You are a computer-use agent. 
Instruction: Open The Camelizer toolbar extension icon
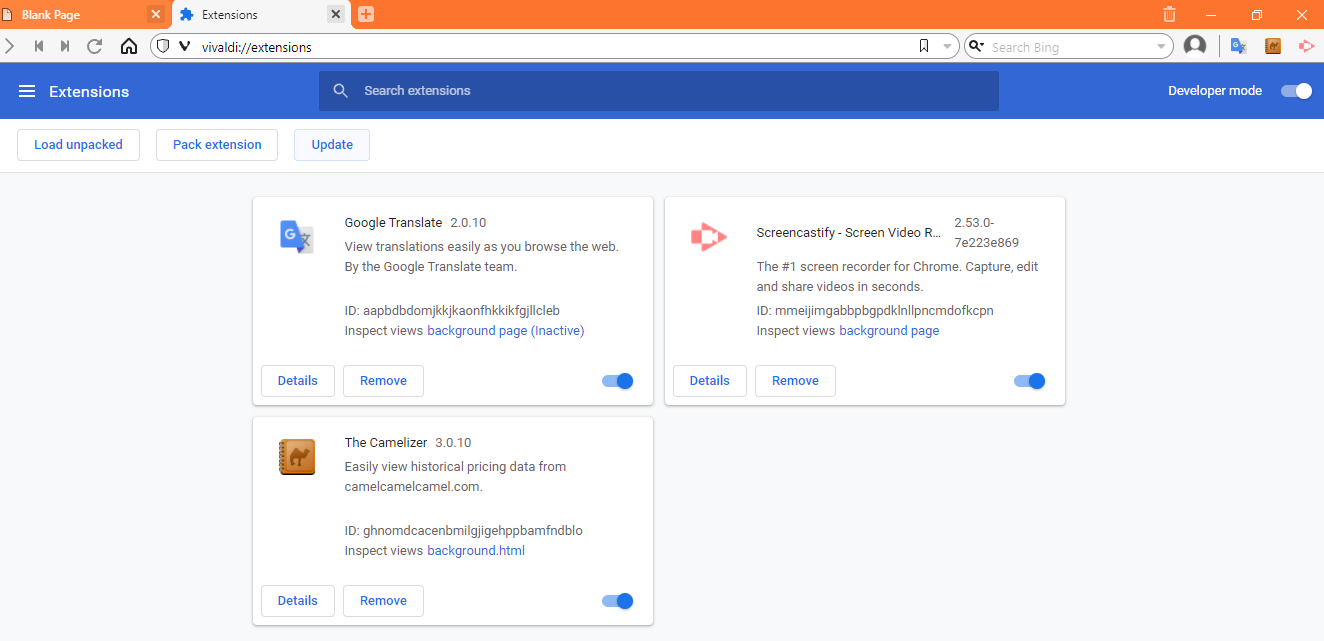point(1273,46)
